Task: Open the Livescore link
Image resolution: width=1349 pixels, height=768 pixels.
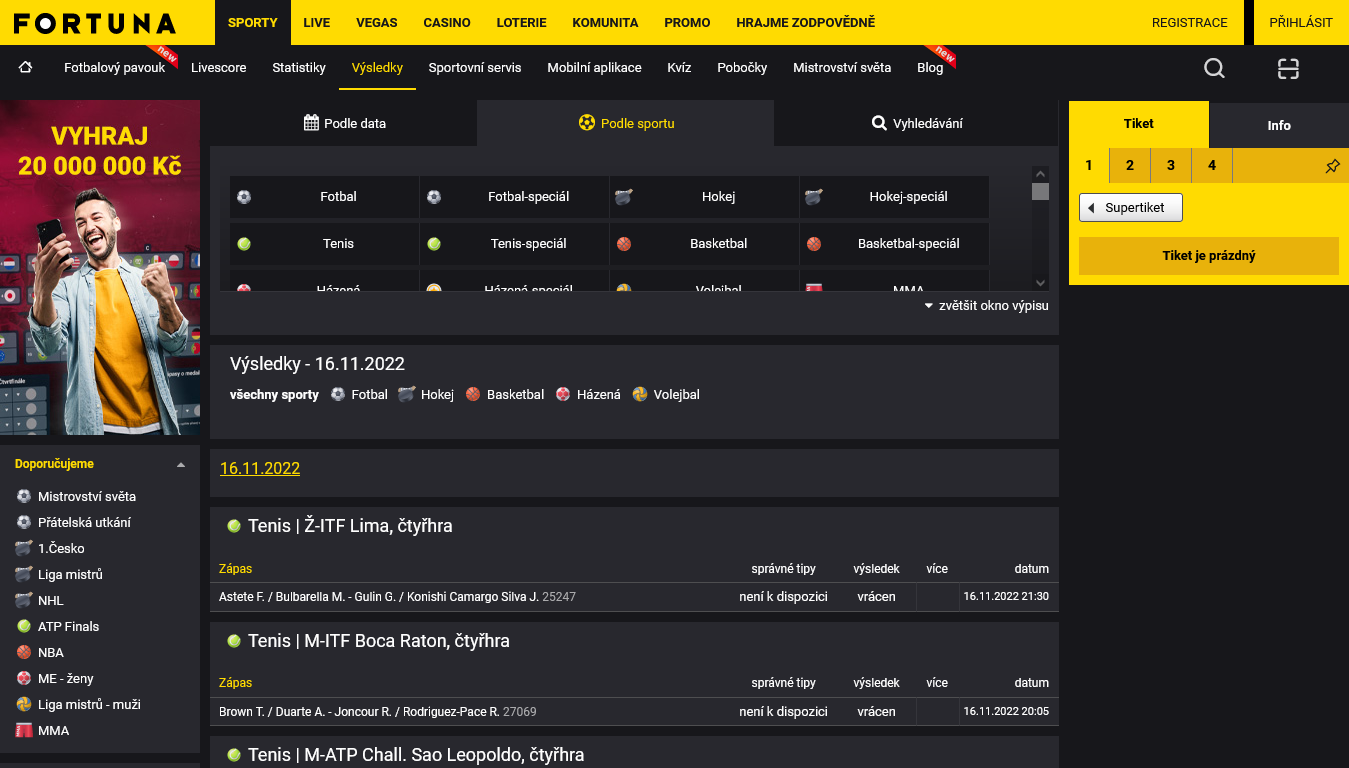Action: pos(219,68)
